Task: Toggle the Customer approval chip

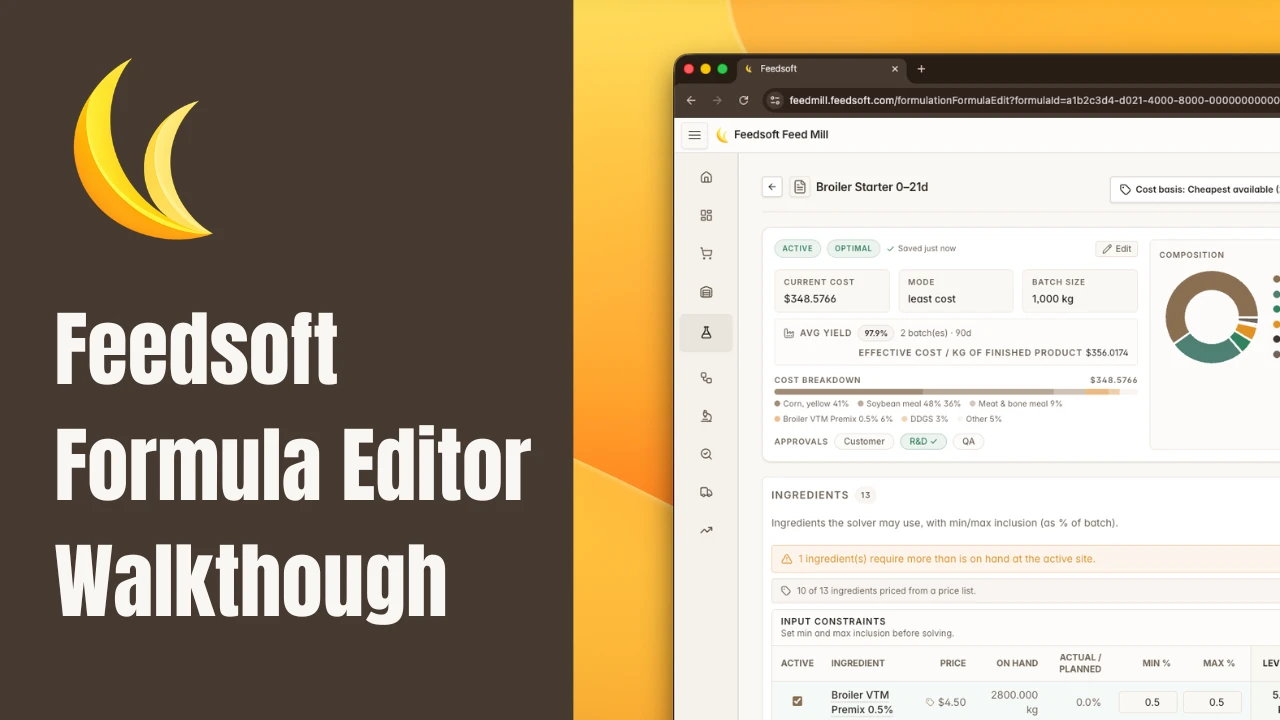Action: (x=864, y=441)
